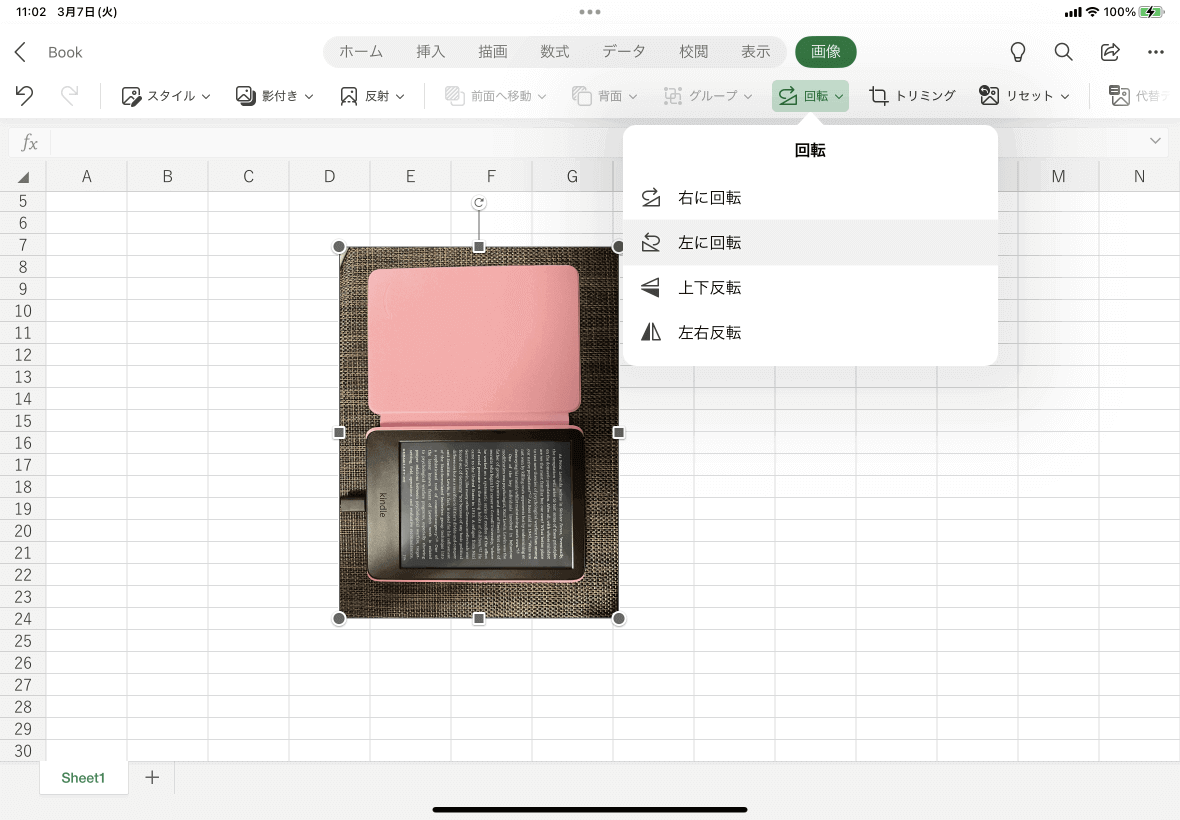Switch to the ホーム tab
Viewport: 1180px width, 820px height.
point(361,52)
